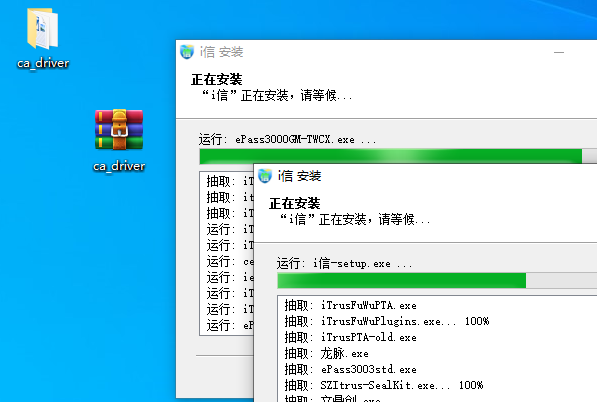Screen dimensions: 597x402
Task: Select status text 运行: i信-setup.exe
Action: pos(344,263)
